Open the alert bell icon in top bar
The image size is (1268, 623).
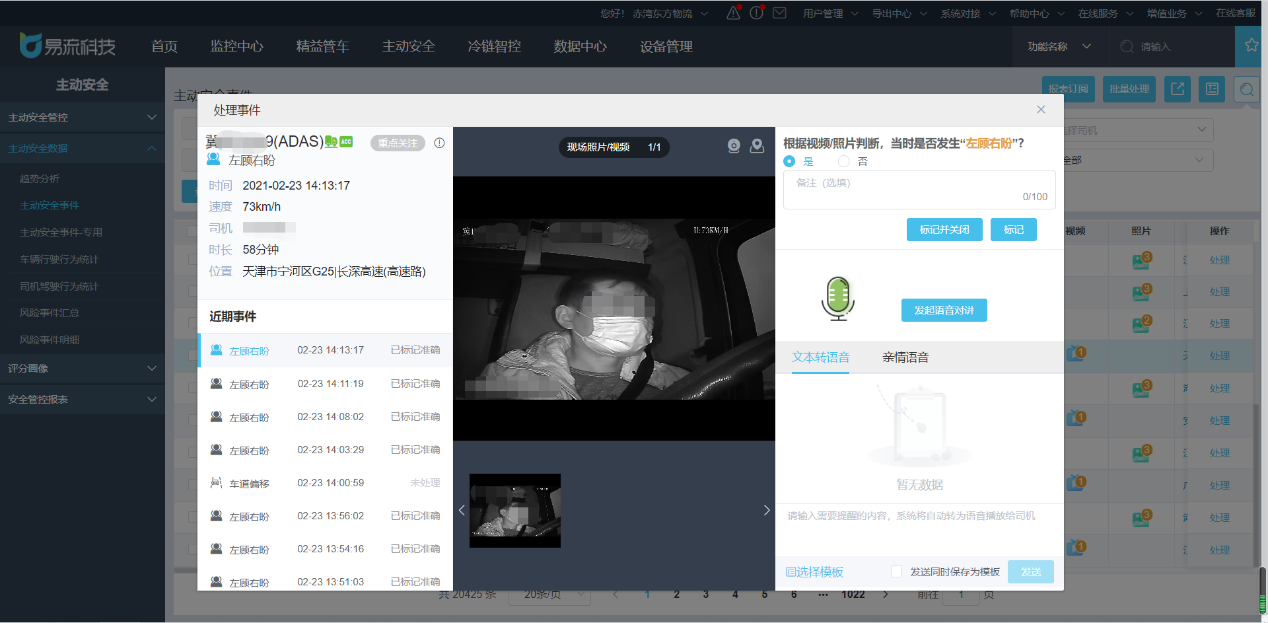coord(734,14)
